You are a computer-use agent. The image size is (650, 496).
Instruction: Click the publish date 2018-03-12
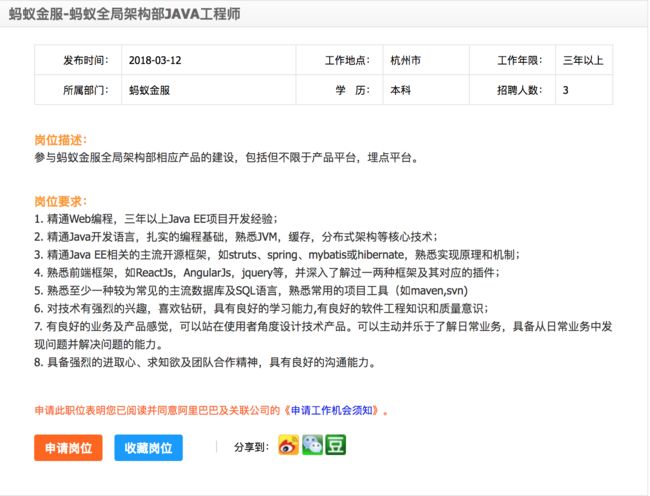point(155,60)
